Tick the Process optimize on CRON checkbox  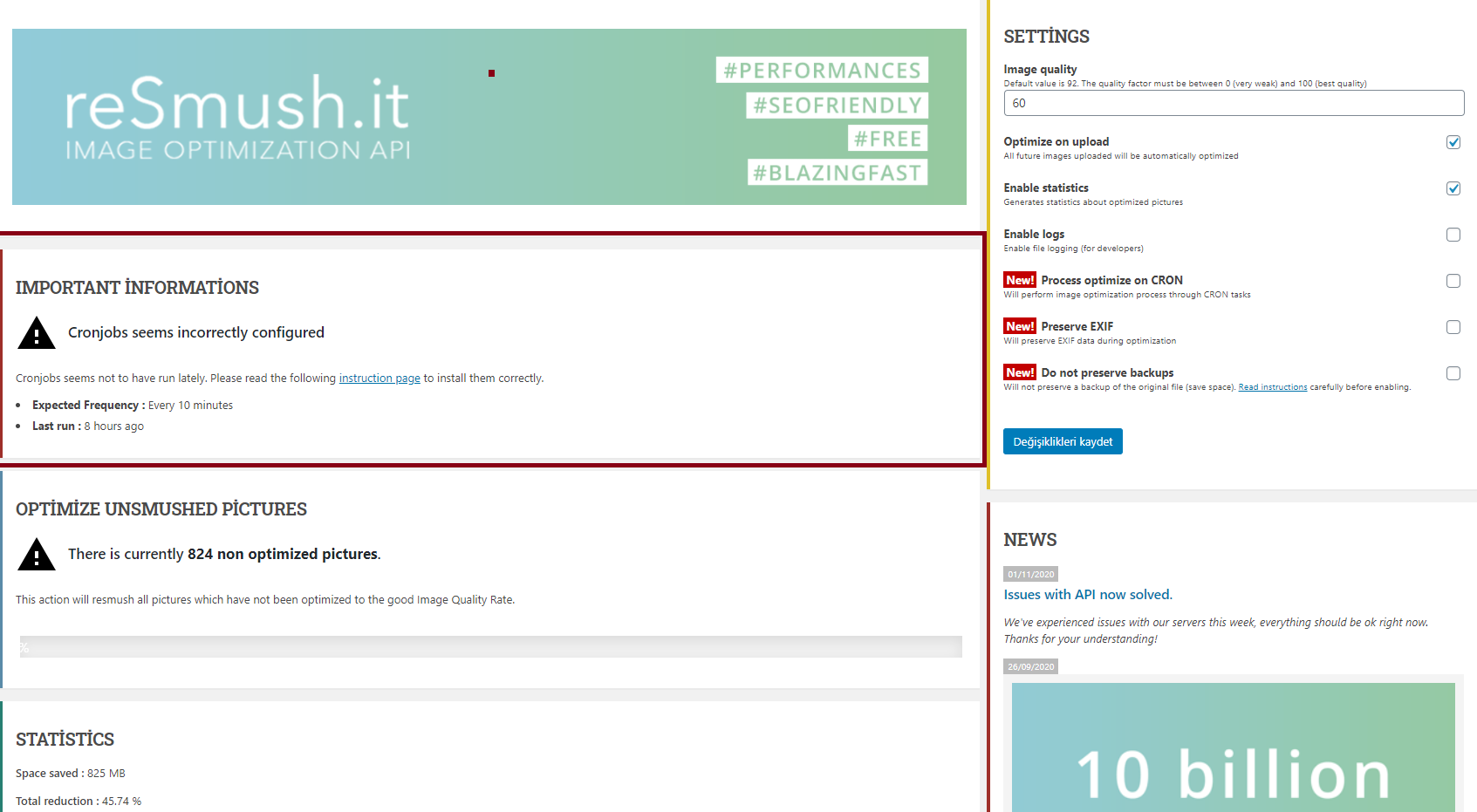(1453, 281)
